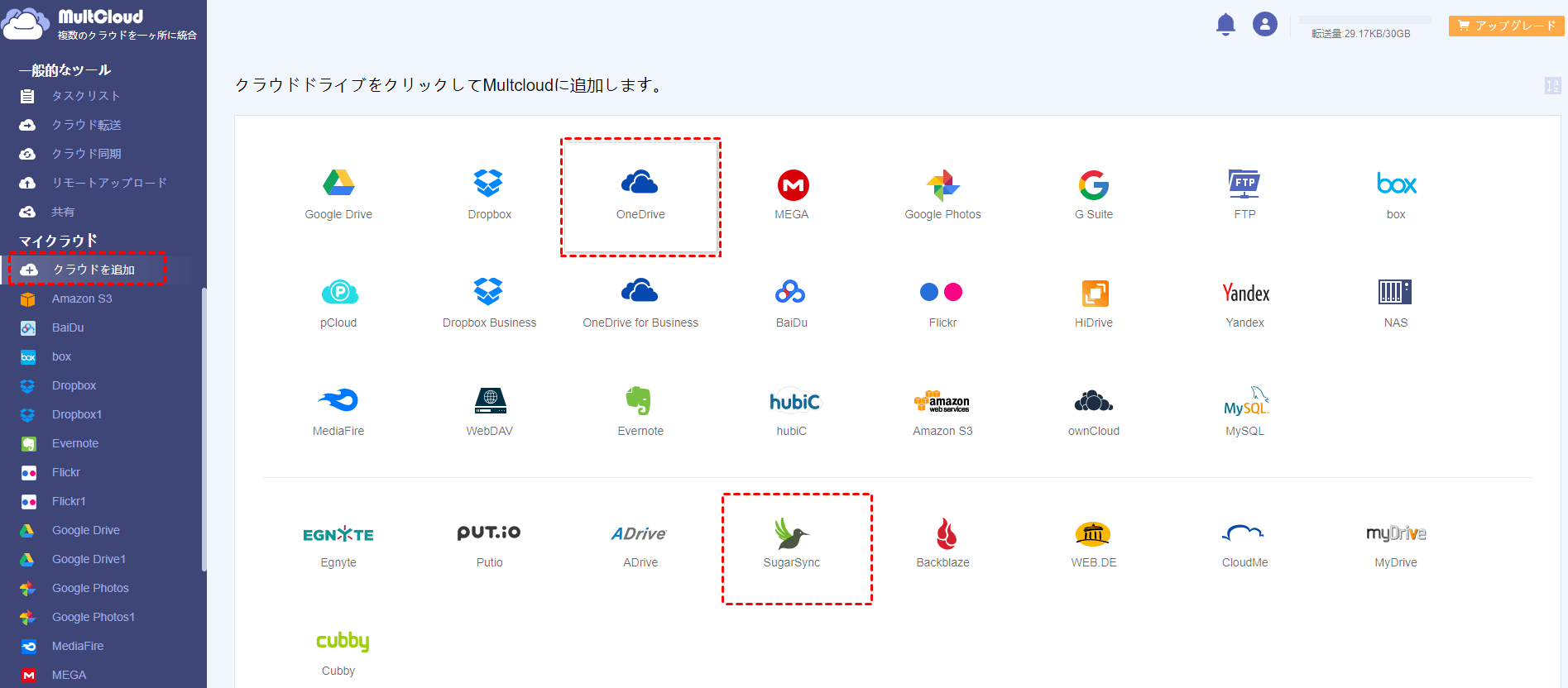Open the notifications bell
Image resolution: width=1568 pixels, height=688 pixels.
[1225, 25]
